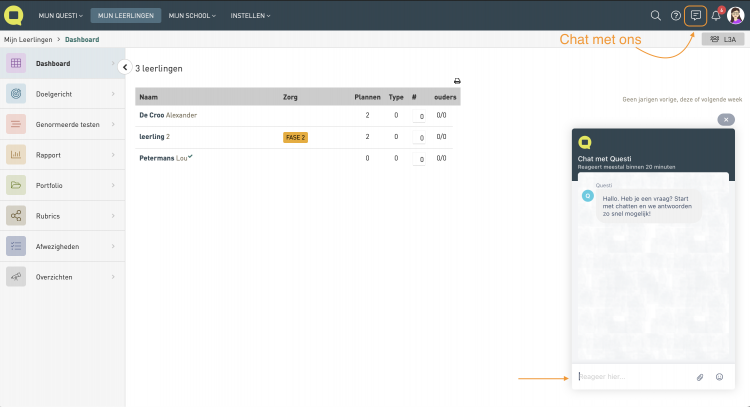The width and height of the screenshot is (750, 407).
Task: Click the # input for leerling 2
Action: tap(419, 137)
